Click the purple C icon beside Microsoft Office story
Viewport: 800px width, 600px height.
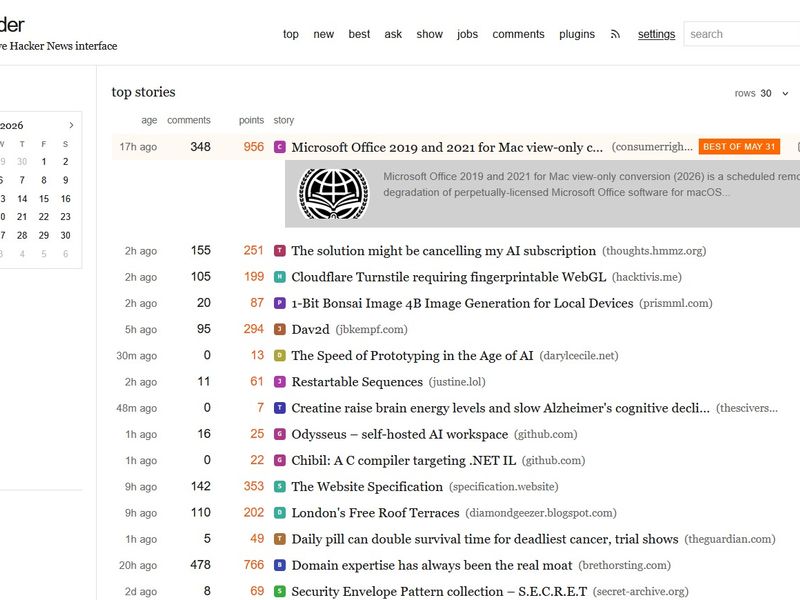280,147
